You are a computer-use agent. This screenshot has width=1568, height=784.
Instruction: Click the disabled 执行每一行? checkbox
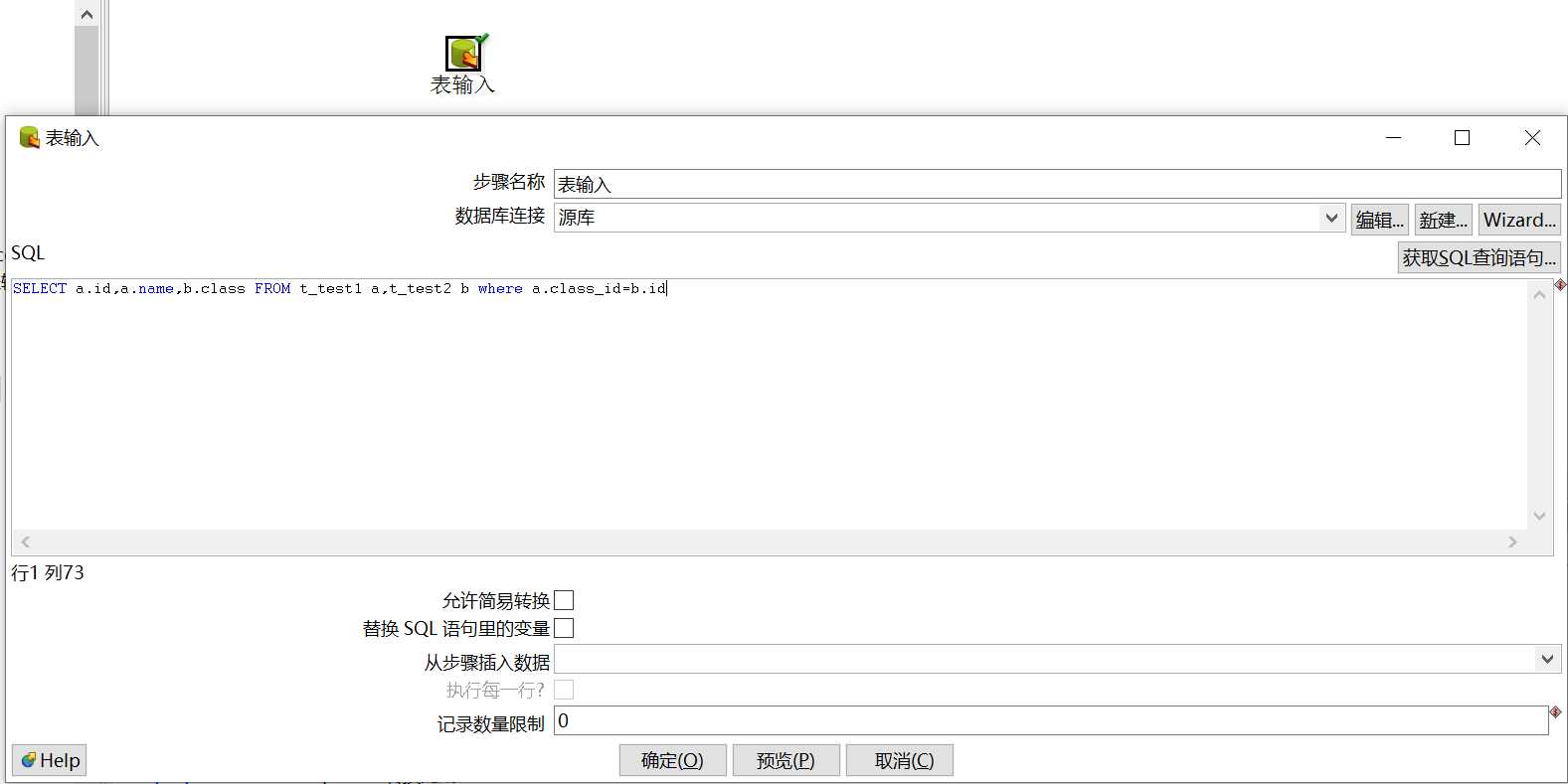[564, 690]
